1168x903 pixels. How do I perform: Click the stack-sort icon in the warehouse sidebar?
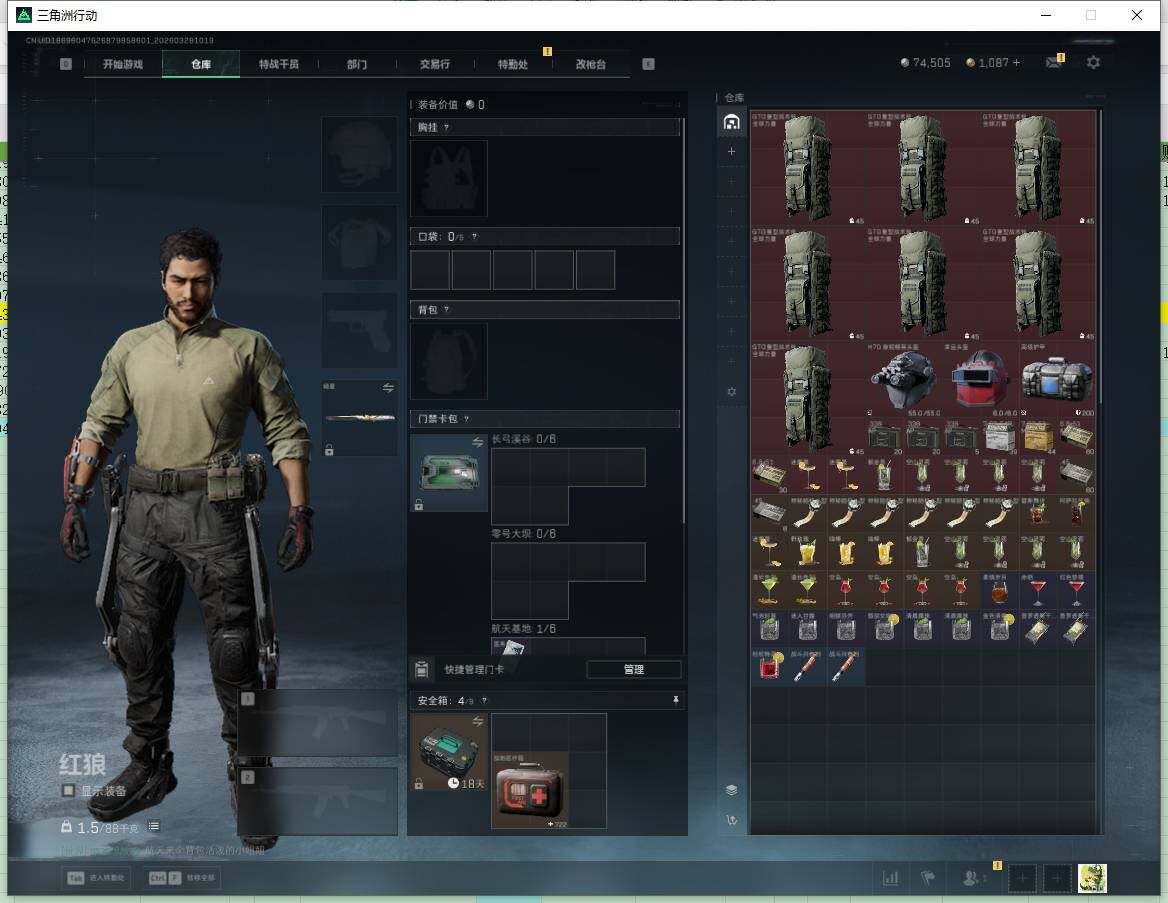pos(731,790)
